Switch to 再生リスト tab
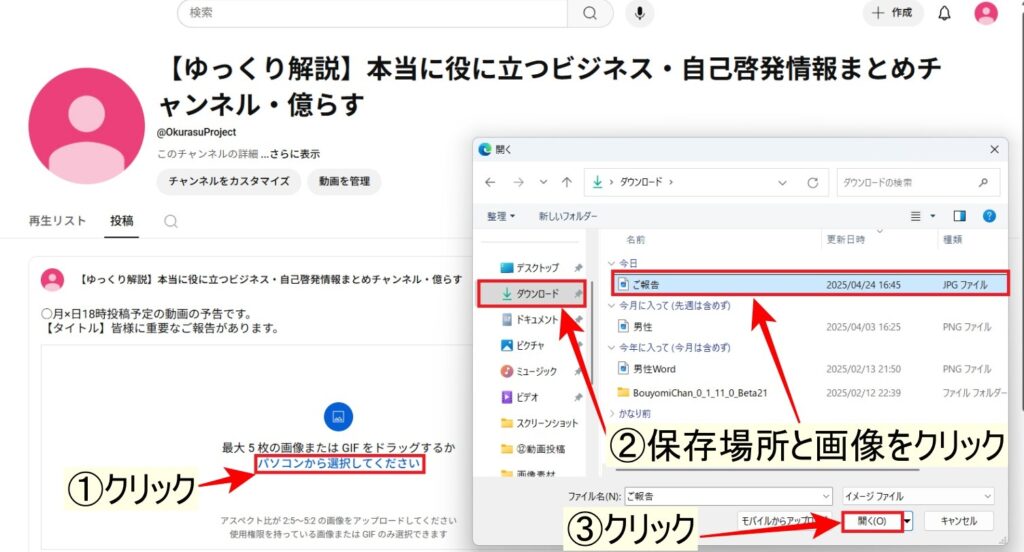The image size is (1024, 552). pos(57,221)
